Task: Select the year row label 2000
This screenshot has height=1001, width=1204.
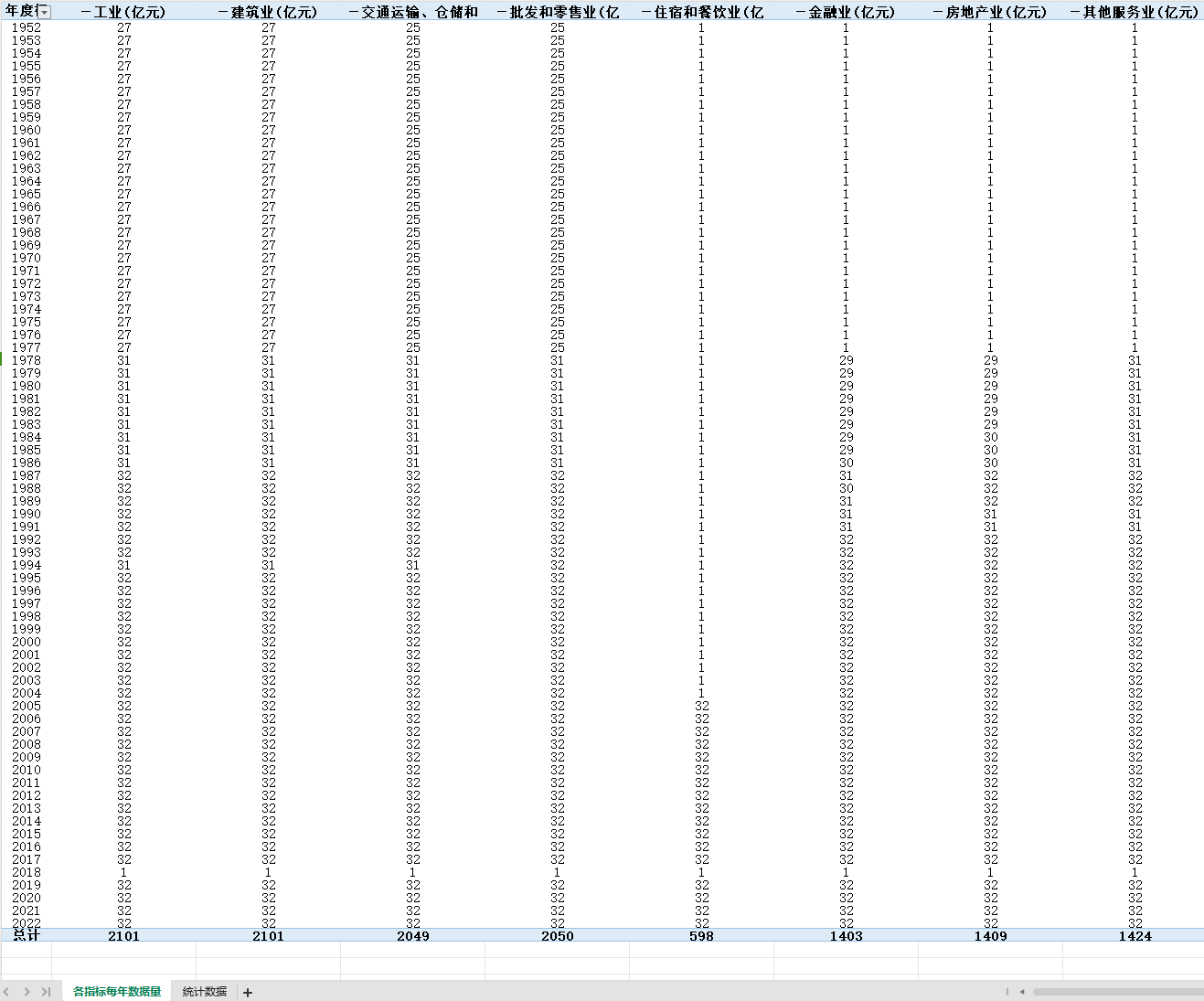Action: 27,642
